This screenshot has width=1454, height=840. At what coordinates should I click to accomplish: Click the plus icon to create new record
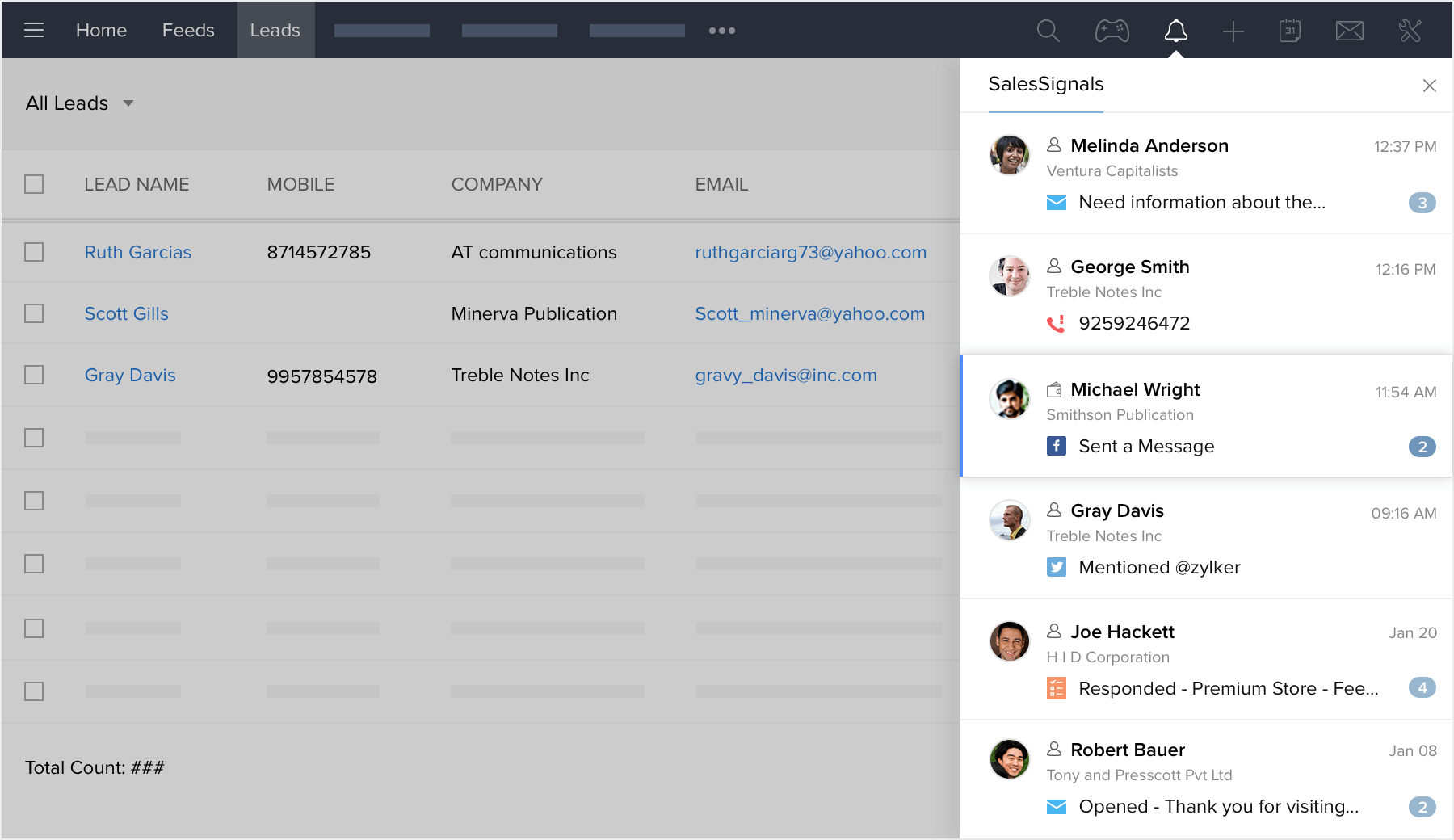[1233, 31]
